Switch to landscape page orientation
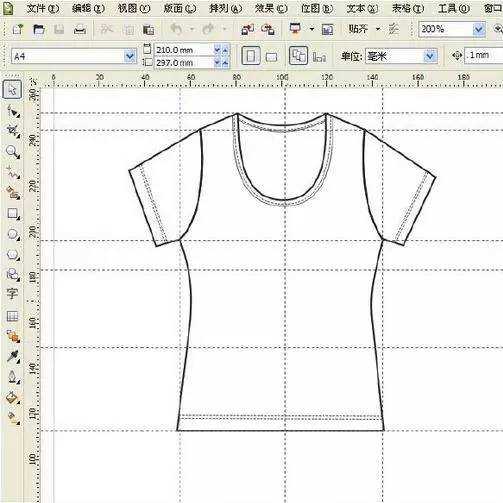This screenshot has height=503, width=503. [x=271, y=57]
